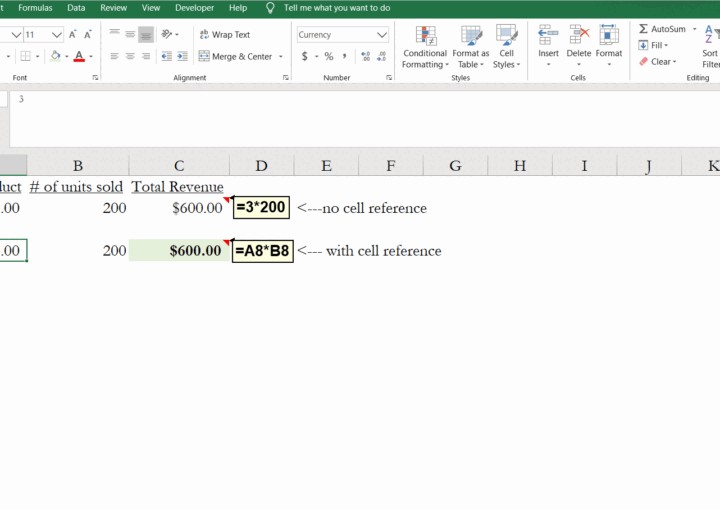Click the Increase Decimal icon

[365, 57]
